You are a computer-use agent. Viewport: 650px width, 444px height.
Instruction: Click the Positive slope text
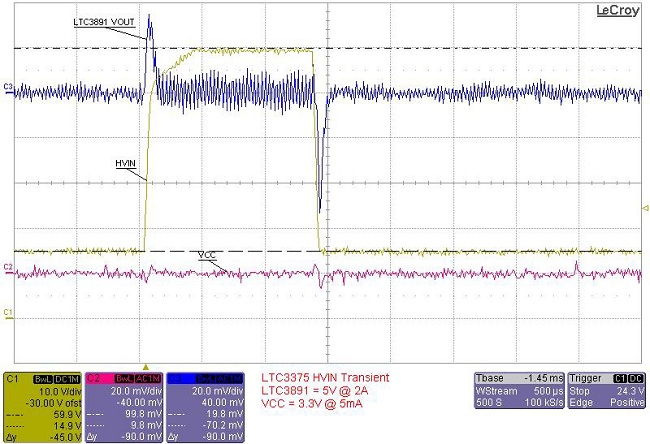(627, 402)
